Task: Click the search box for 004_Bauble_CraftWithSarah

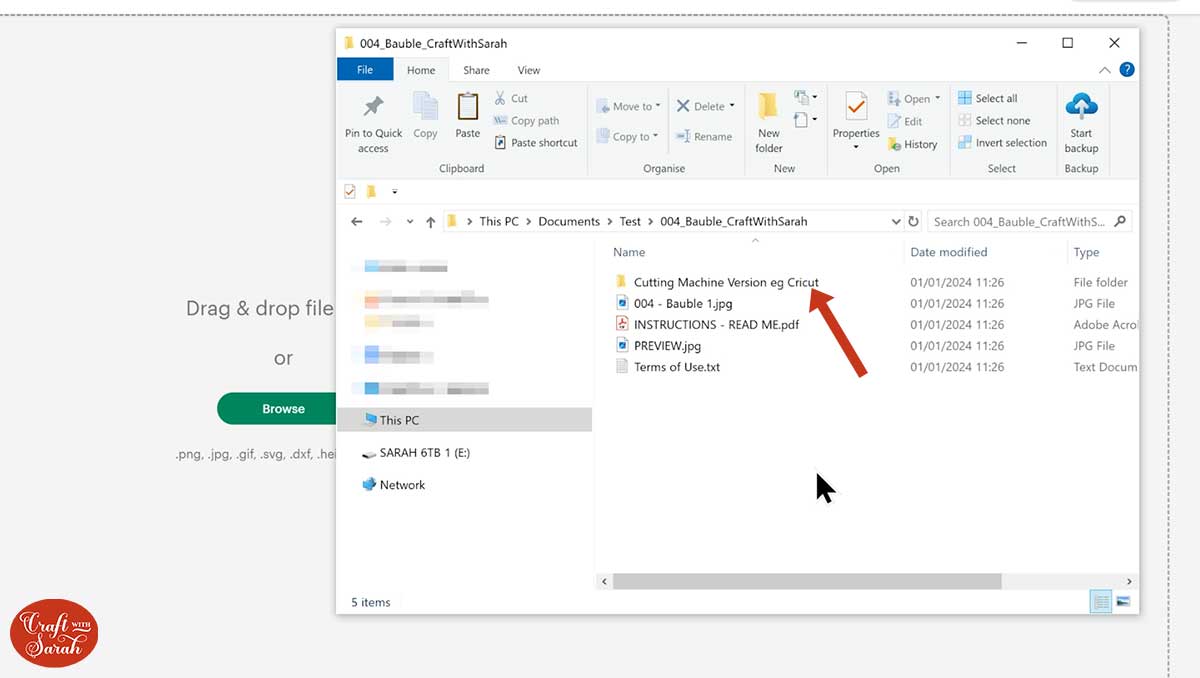Action: point(1018,222)
